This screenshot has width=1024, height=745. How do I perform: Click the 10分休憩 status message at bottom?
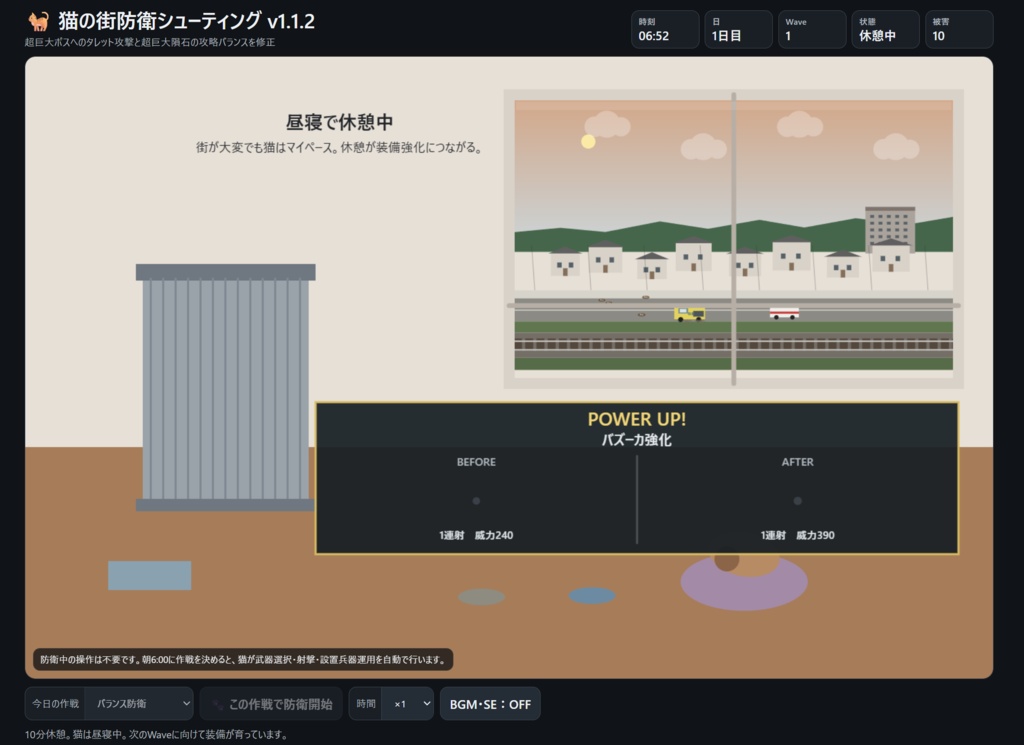point(157,735)
